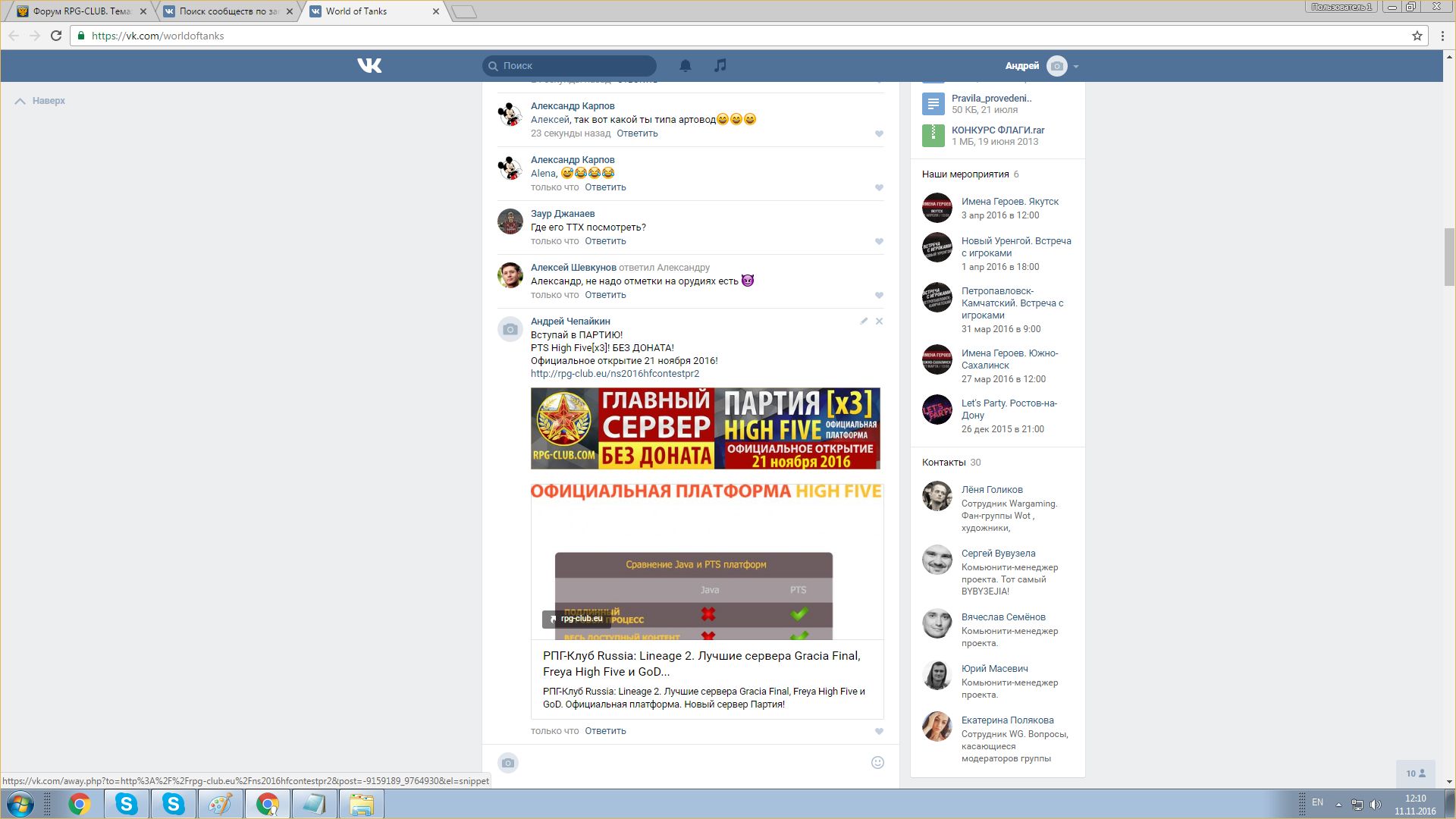Viewport: 1456px width, 819px height.
Task: Click the EN language indicator
Action: coord(1317,802)
